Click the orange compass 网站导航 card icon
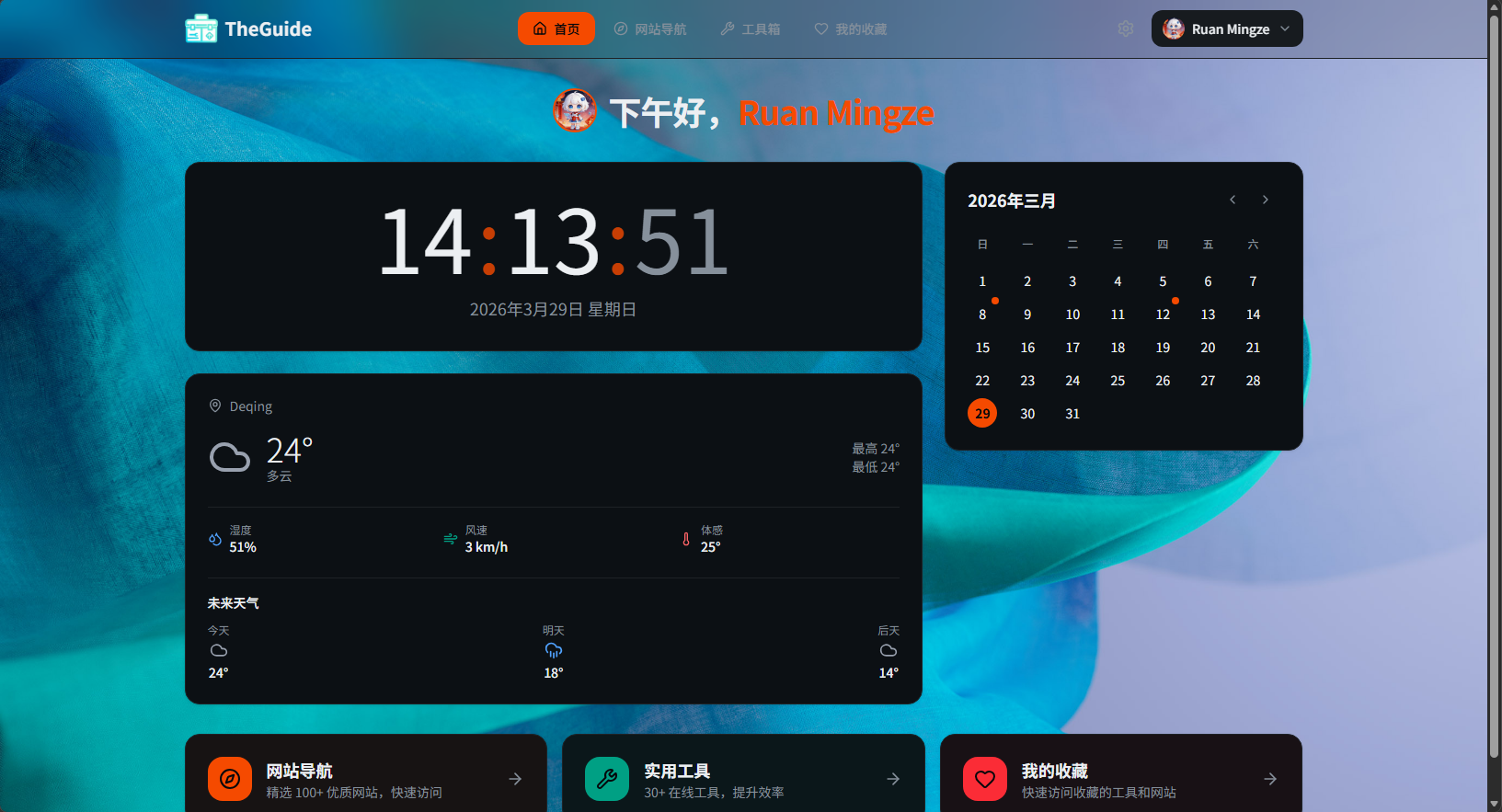This screenshot has height=812, width=1502. pyautogui.click(x=230, y=779)
